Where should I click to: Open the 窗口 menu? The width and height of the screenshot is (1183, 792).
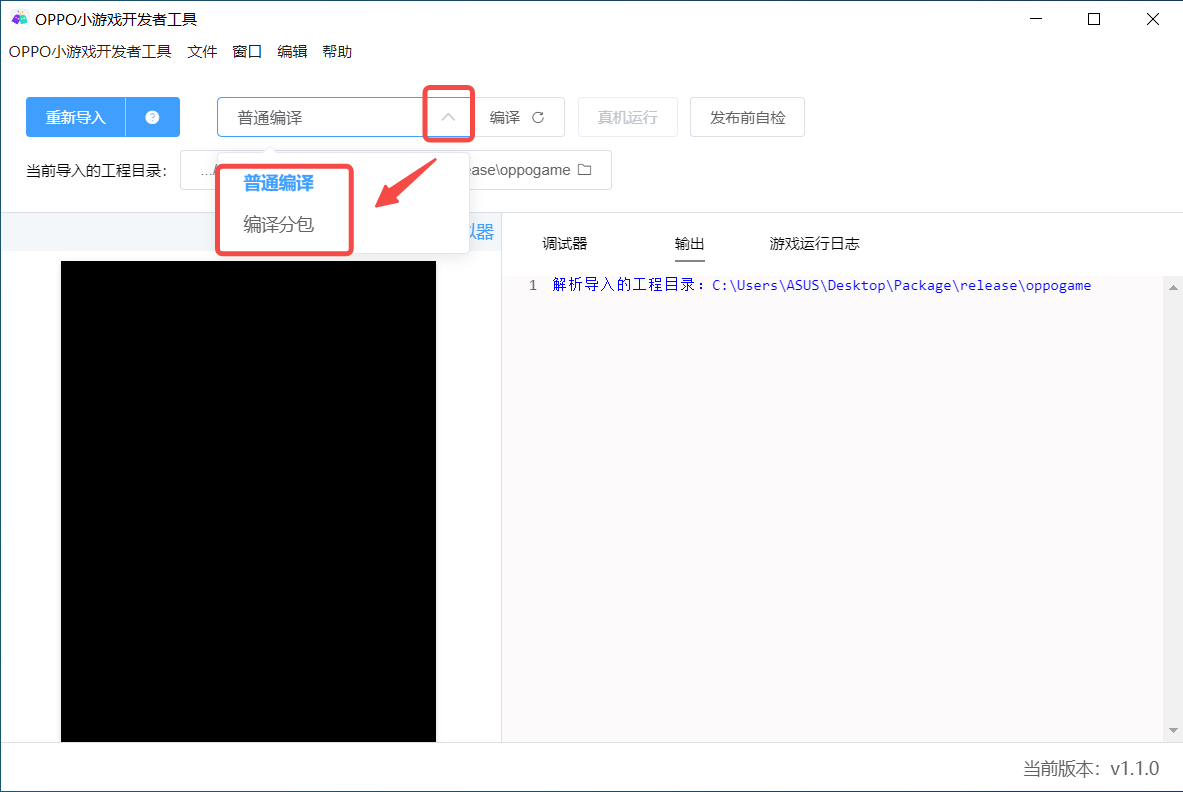coord(247,52)
